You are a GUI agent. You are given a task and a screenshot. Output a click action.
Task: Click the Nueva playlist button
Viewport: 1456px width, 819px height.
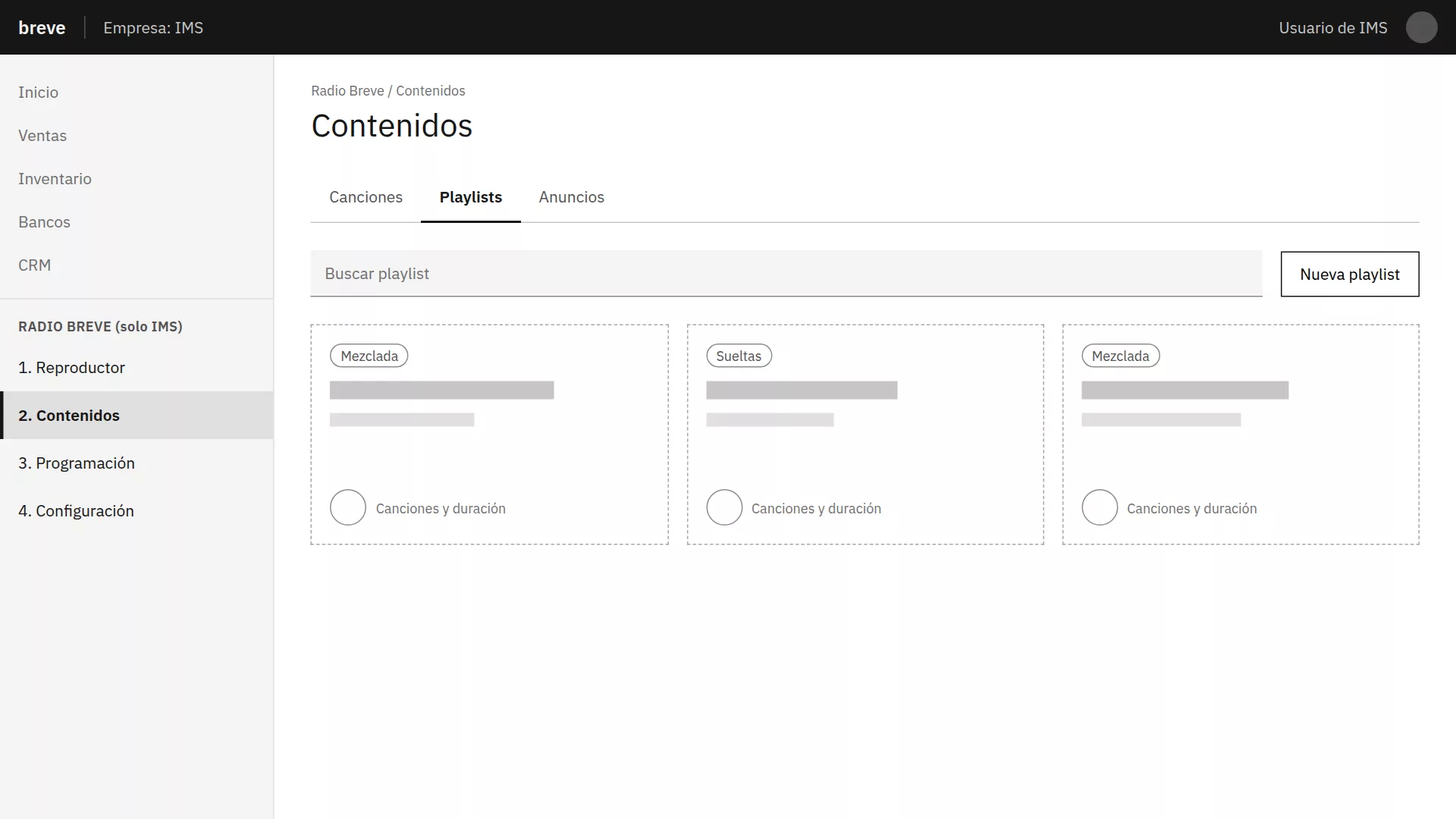click(x=1350, y=275)
